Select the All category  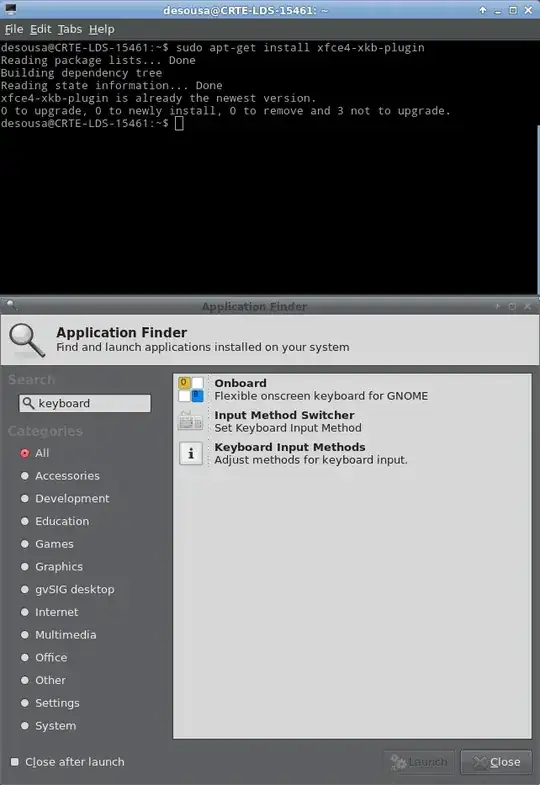pyautogui.click(x=35, y=453)
